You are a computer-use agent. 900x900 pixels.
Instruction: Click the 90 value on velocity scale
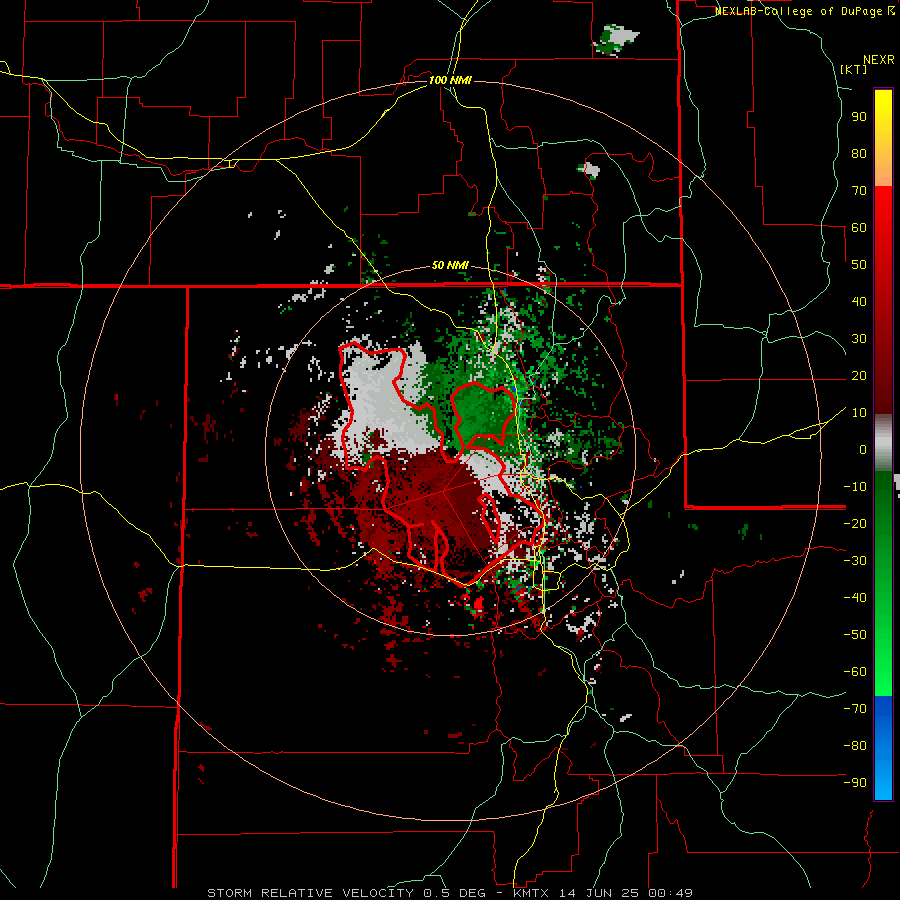coord(859,117)
